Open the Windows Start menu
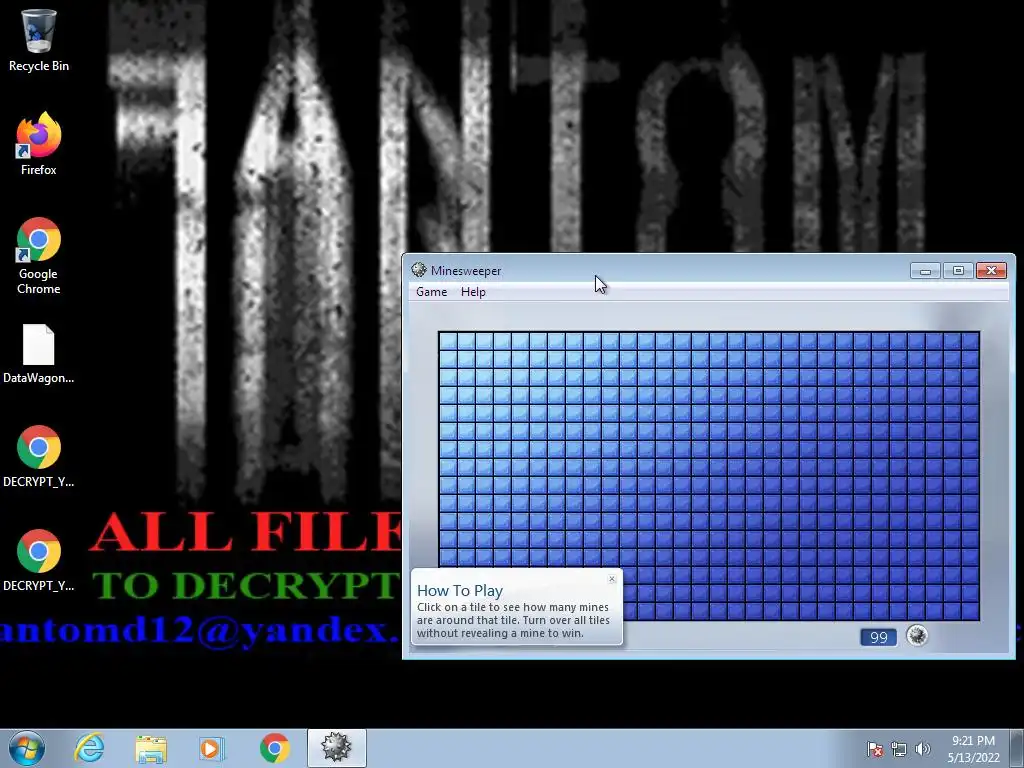This screenshot has height=768, width=1024. pos(27,748)
